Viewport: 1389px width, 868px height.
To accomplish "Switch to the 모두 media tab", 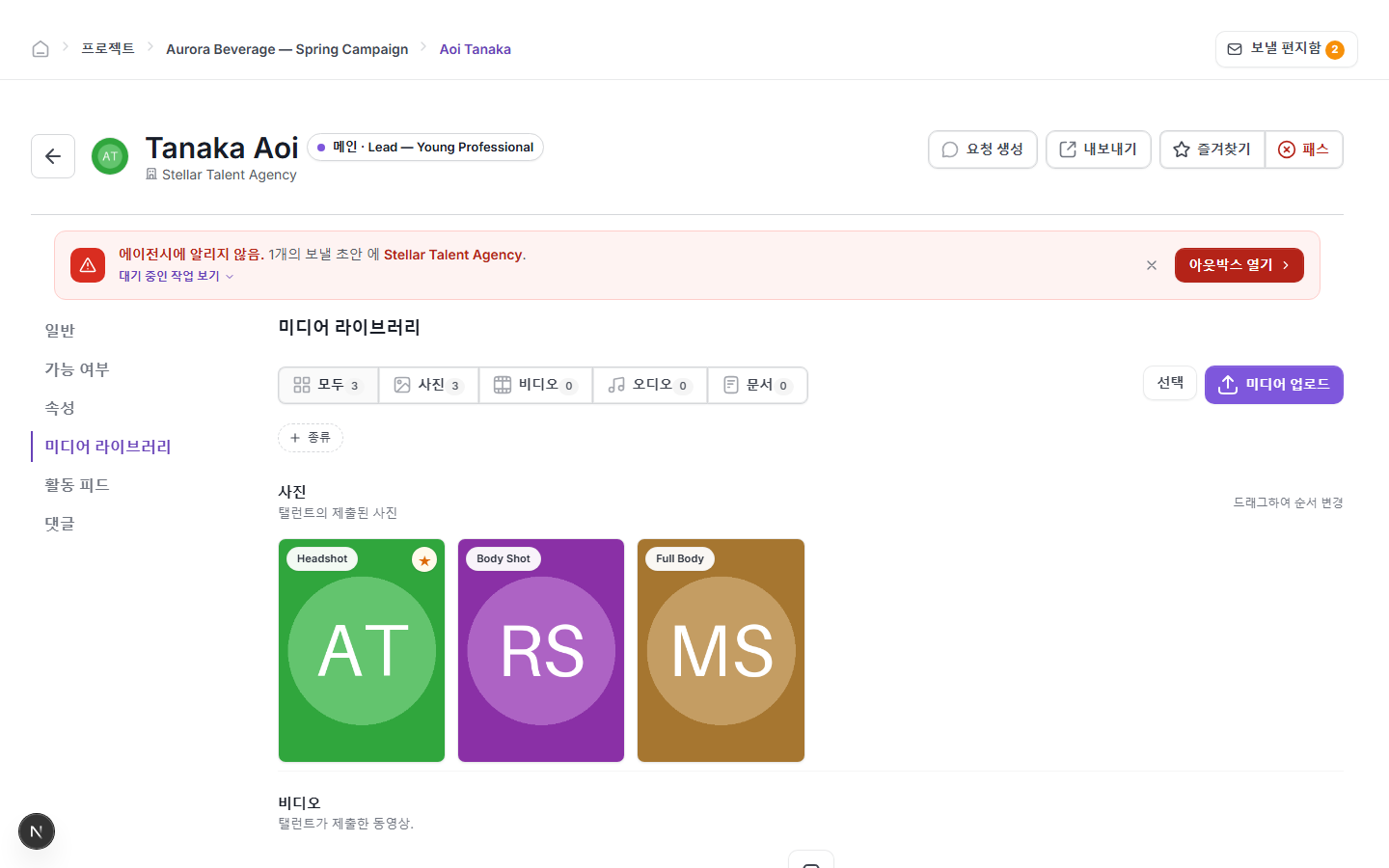I will [329, 385].
